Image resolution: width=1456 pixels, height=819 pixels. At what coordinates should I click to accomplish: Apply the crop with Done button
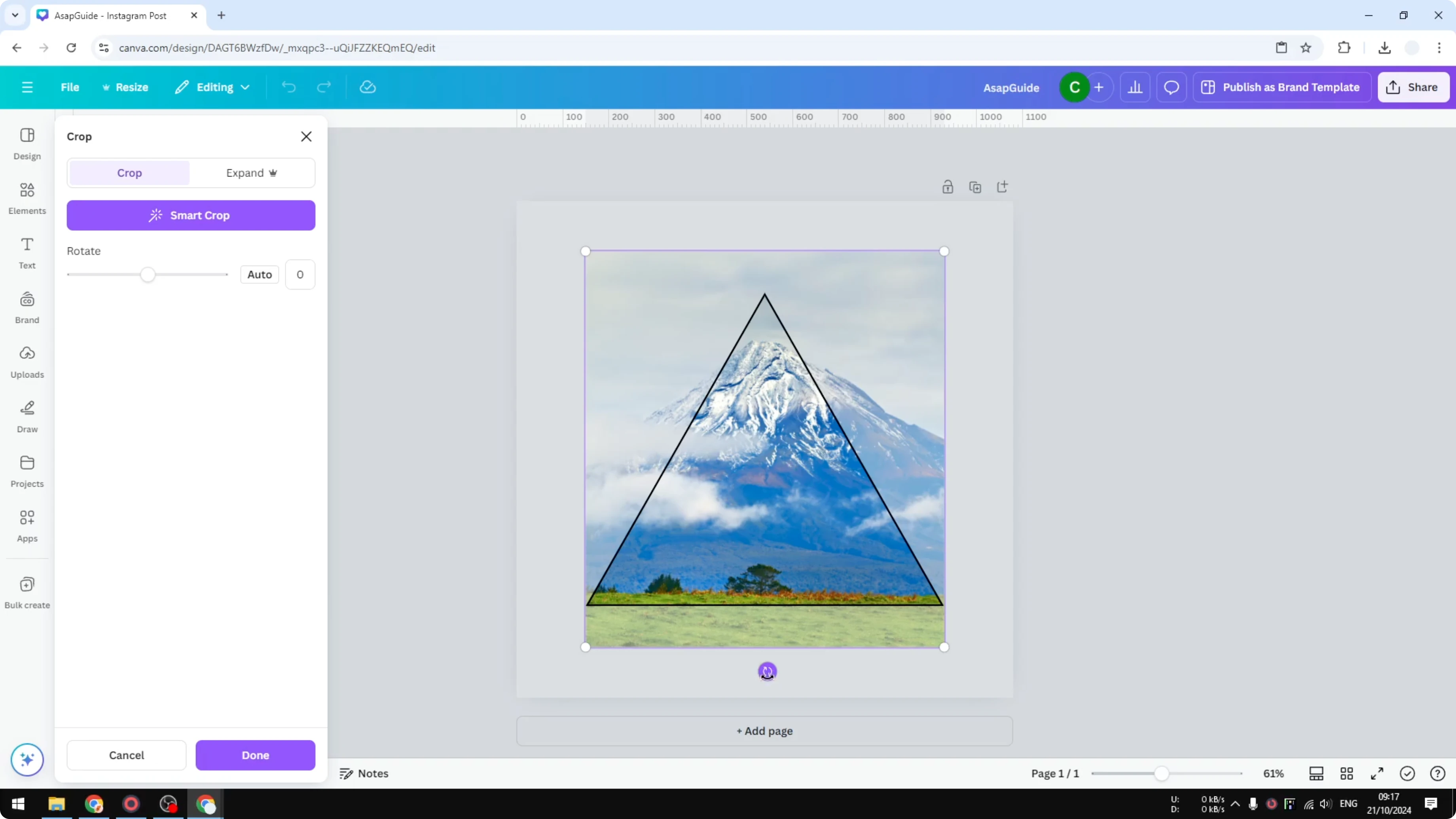click(255, 755)
